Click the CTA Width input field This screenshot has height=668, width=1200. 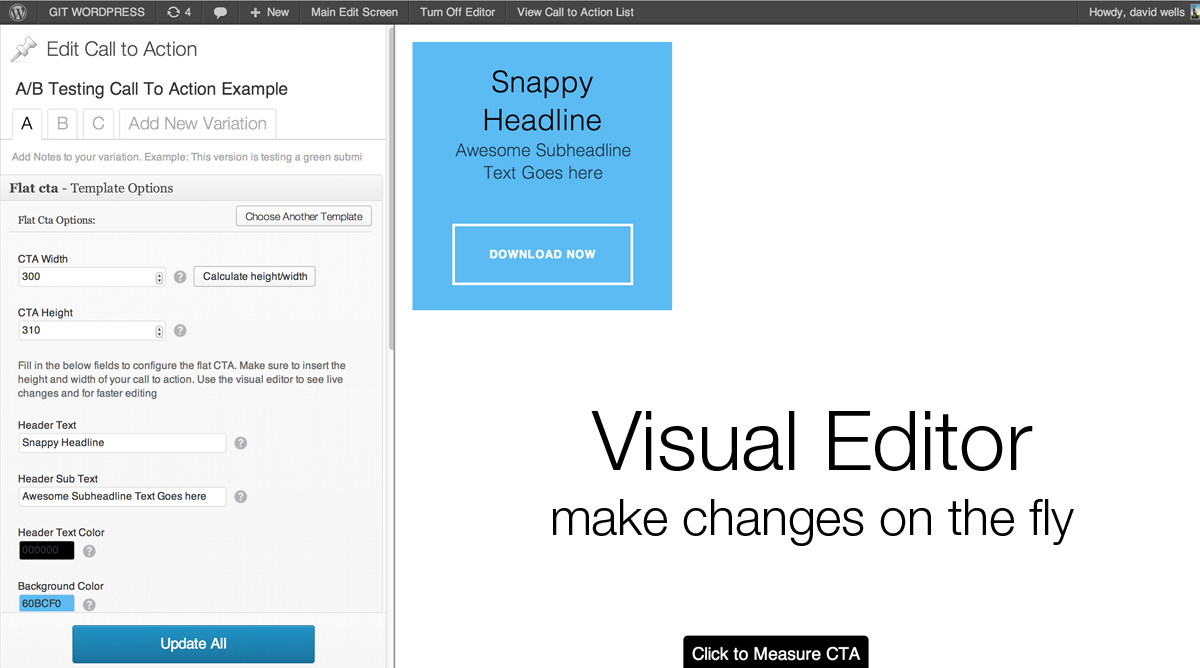pos(92,277)
